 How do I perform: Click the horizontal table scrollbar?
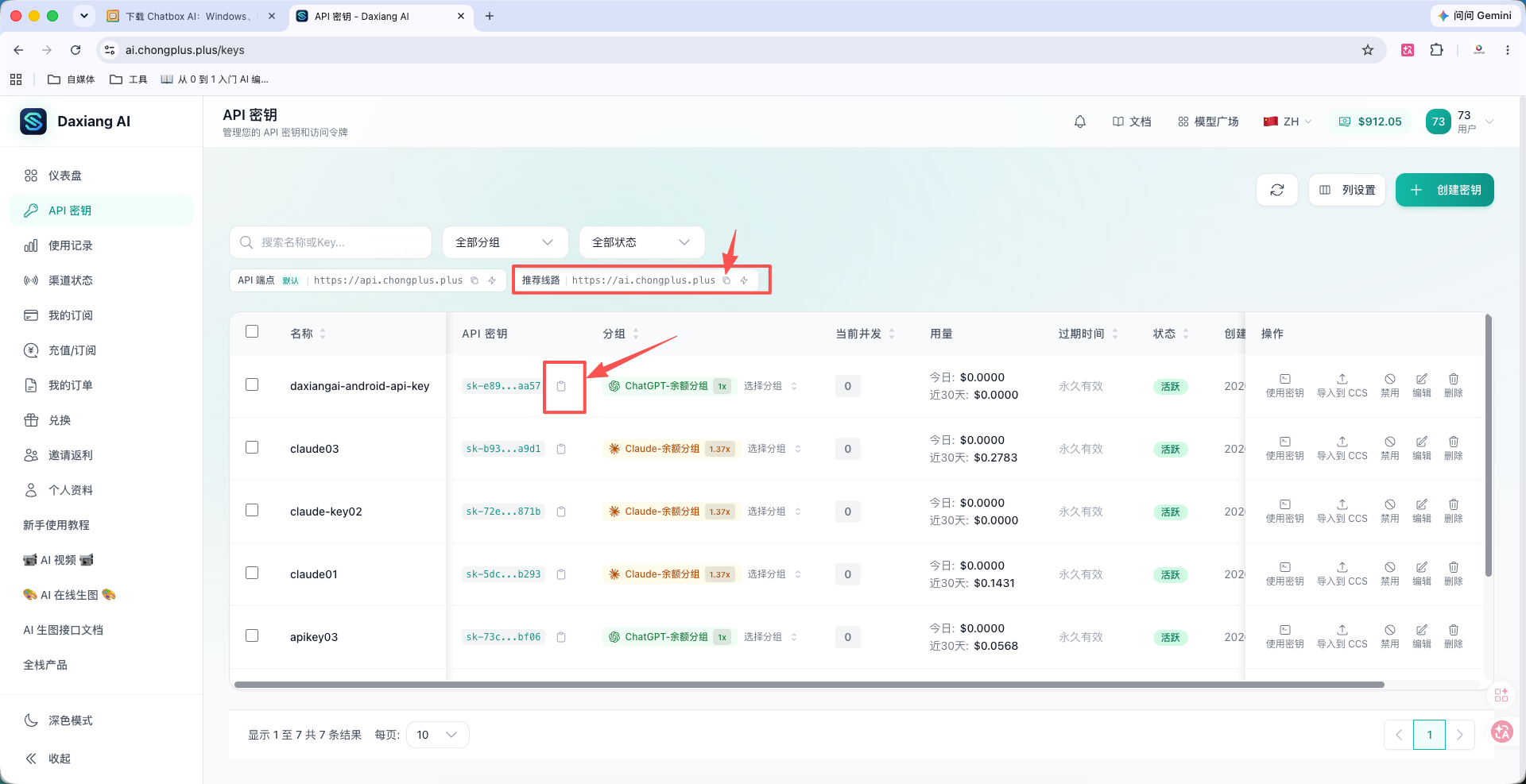tap(809, 684)
